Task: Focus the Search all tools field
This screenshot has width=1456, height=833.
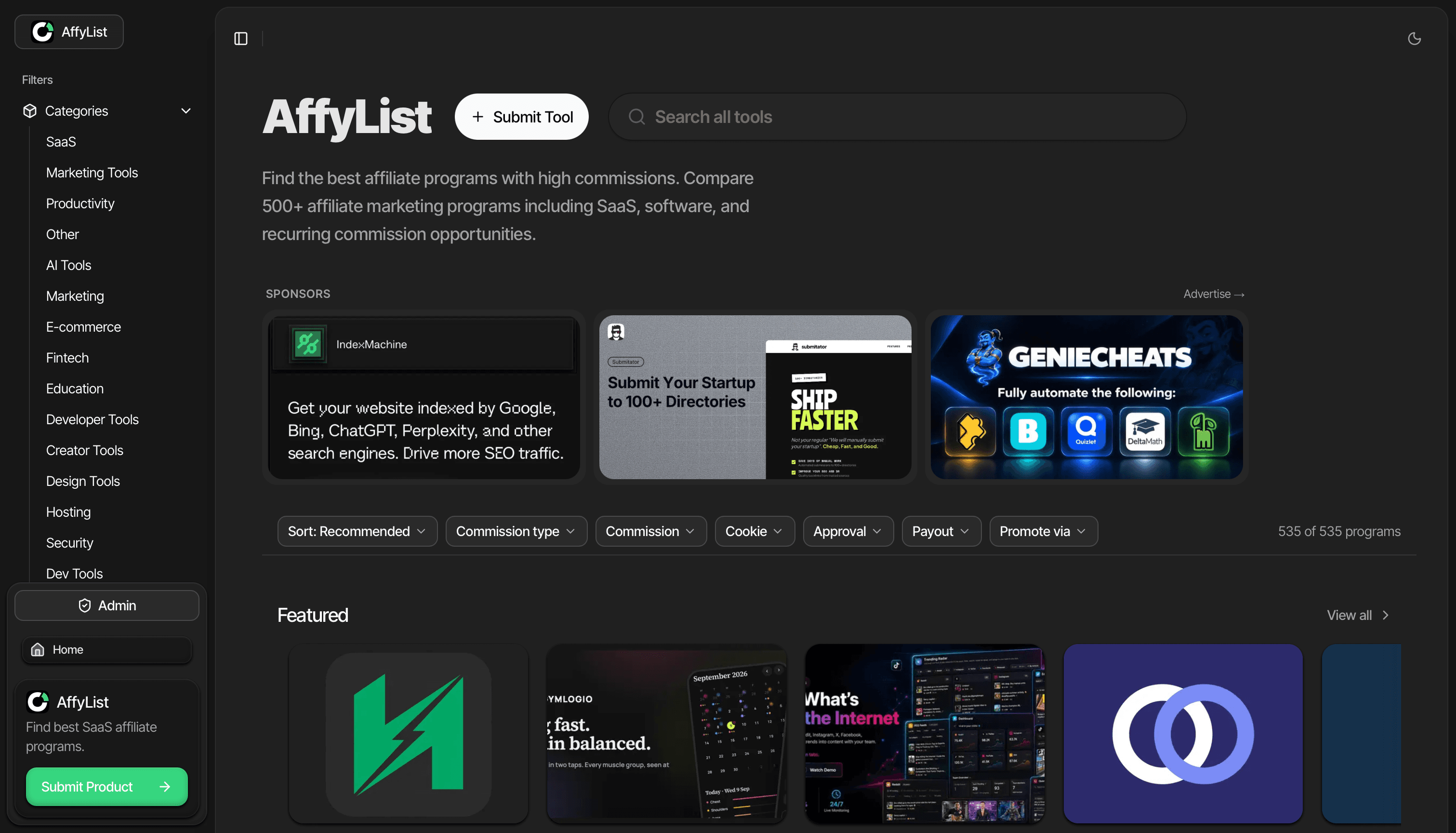Action: point(897,117)
